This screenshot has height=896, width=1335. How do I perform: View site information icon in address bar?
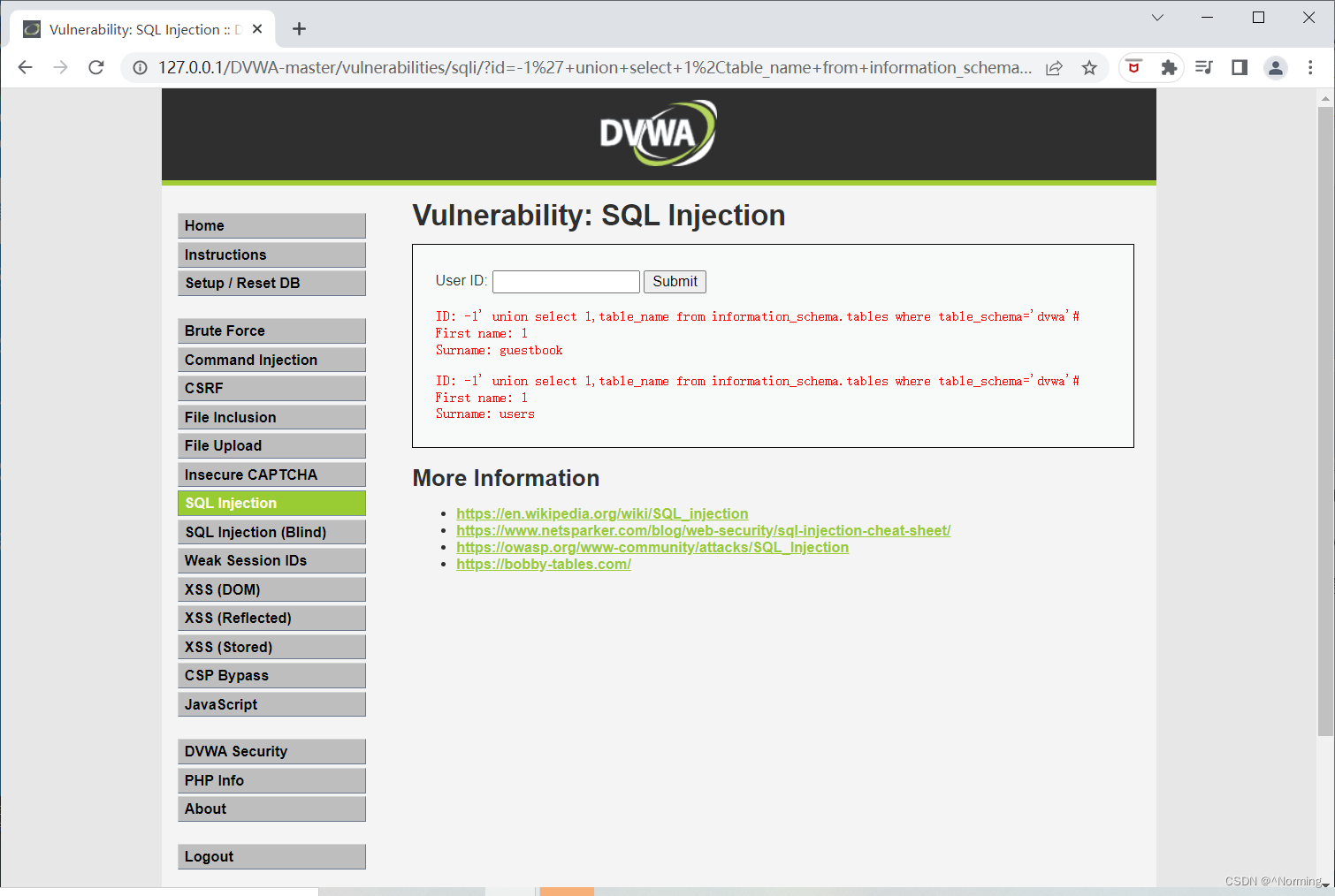[x=140, y=67]
